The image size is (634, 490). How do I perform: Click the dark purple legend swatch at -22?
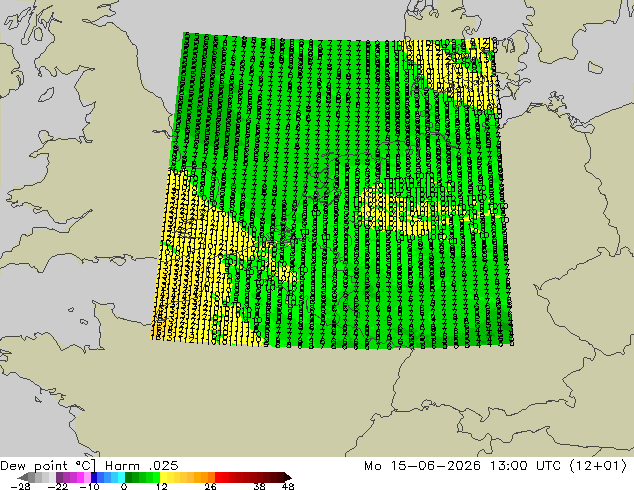pos(59,477)
